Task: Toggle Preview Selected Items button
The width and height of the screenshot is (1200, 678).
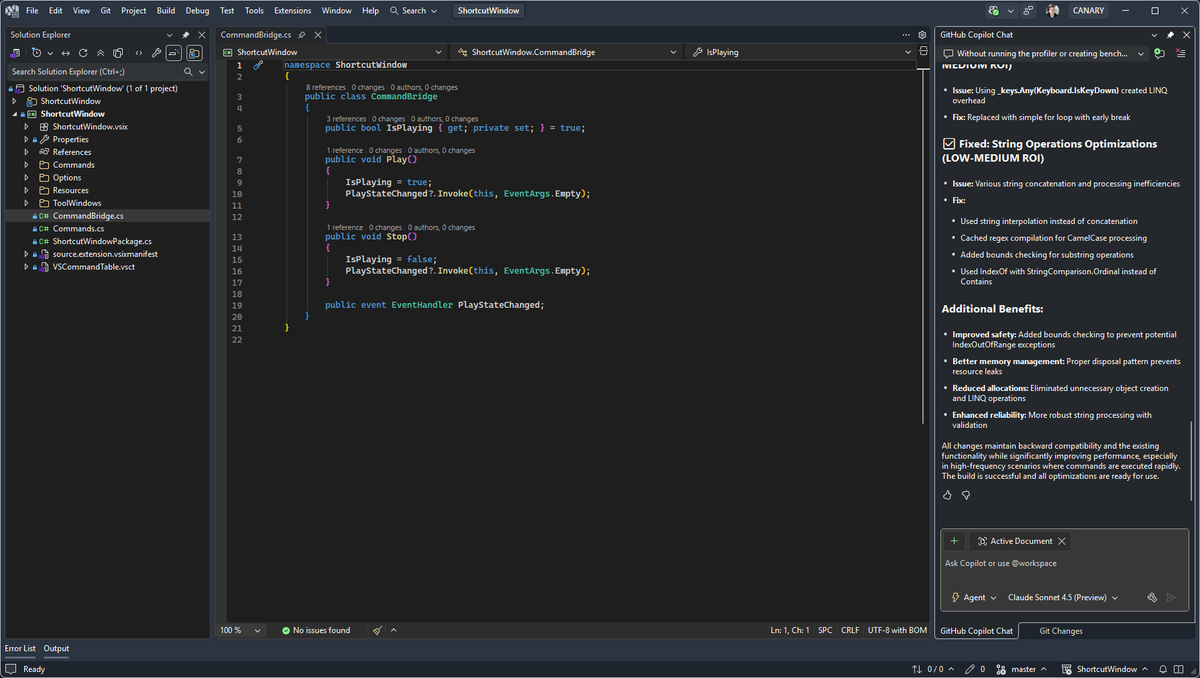Action: [174, 53]
